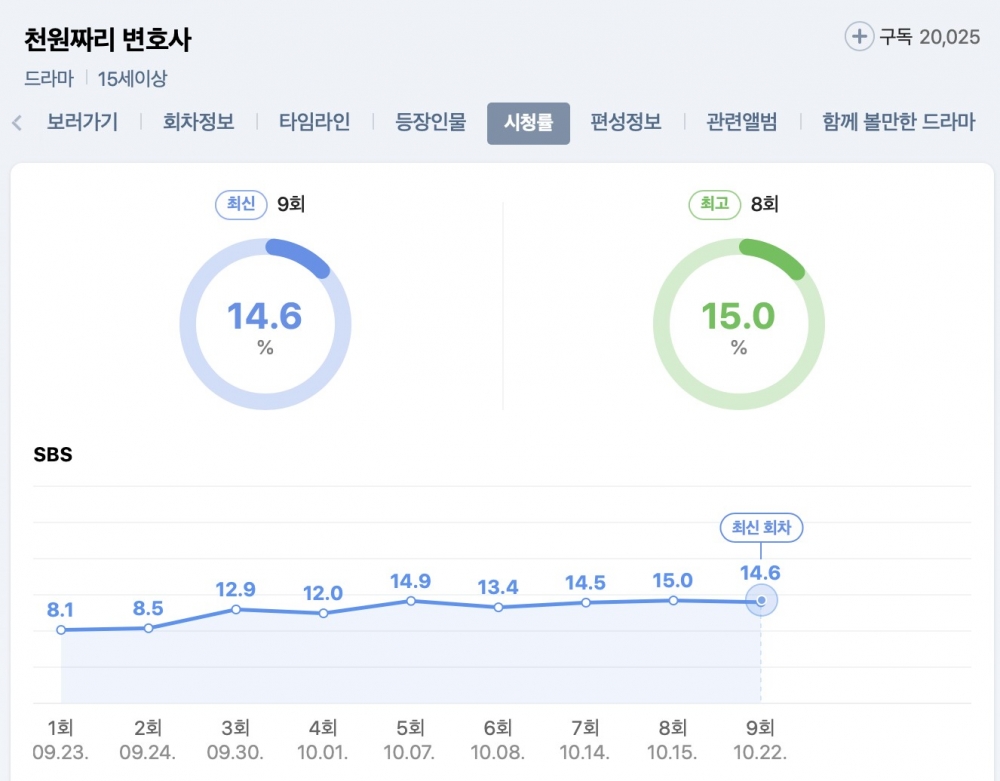Open the 보러가기 tab
The height and width of the screenshot is (781, 1000).
point(82,123)
